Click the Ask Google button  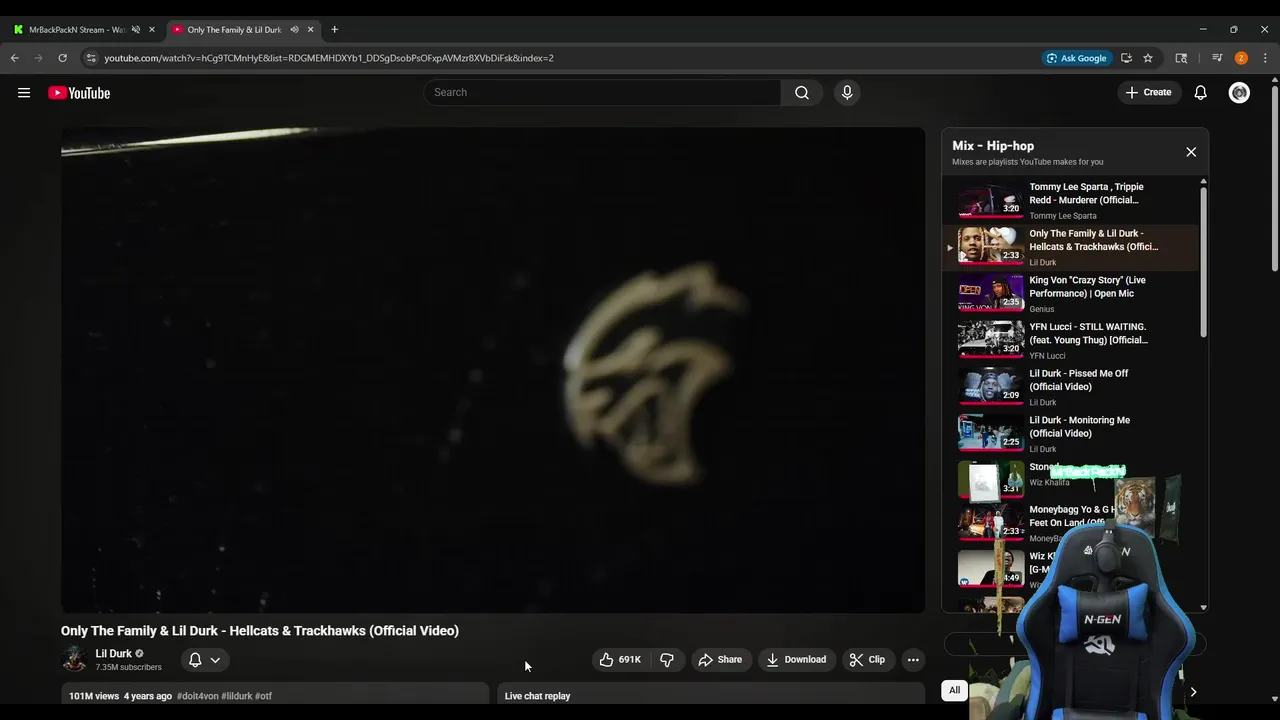pyautogui.click(x=1076, y=58)
